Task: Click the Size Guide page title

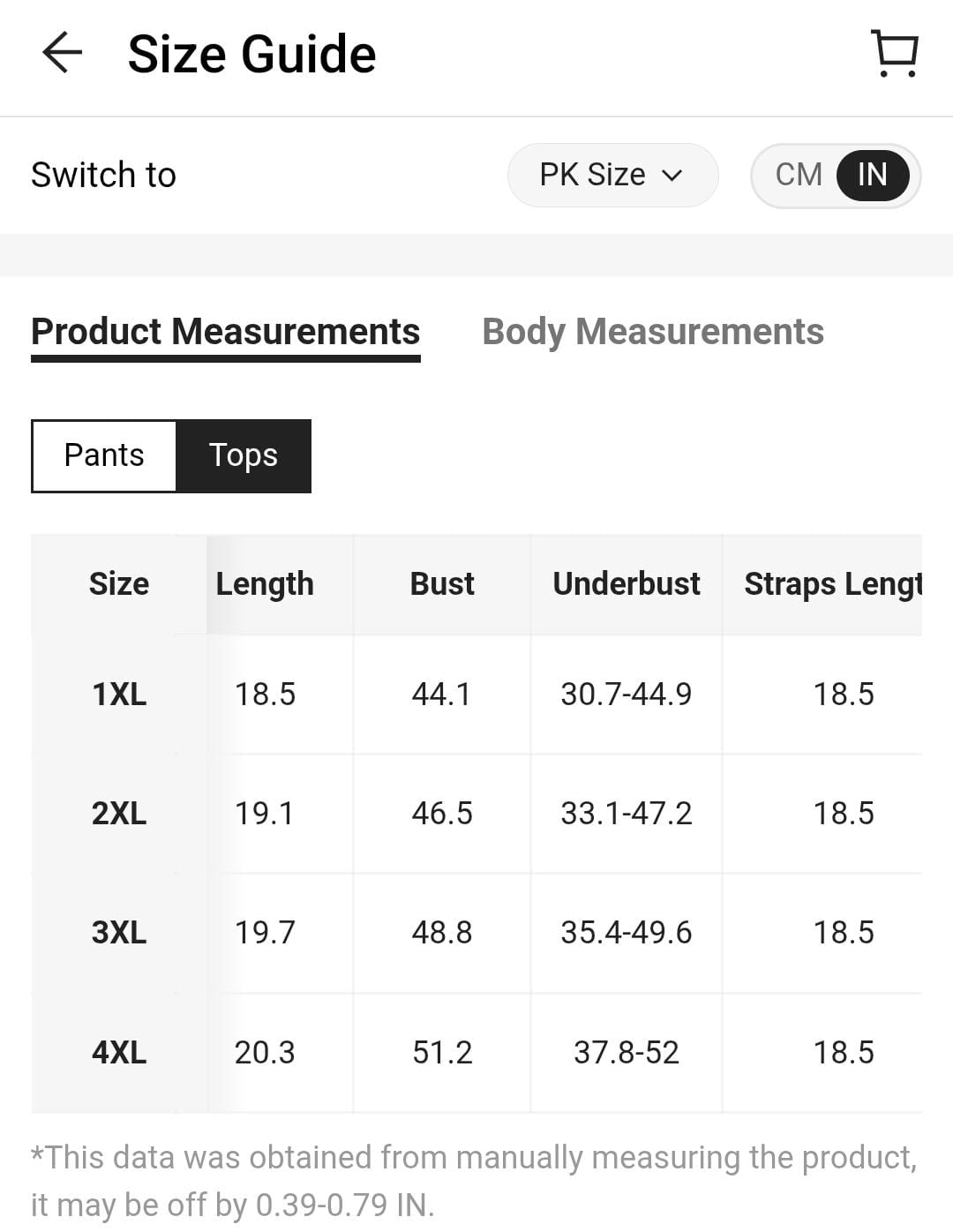Action: point(251,54)
